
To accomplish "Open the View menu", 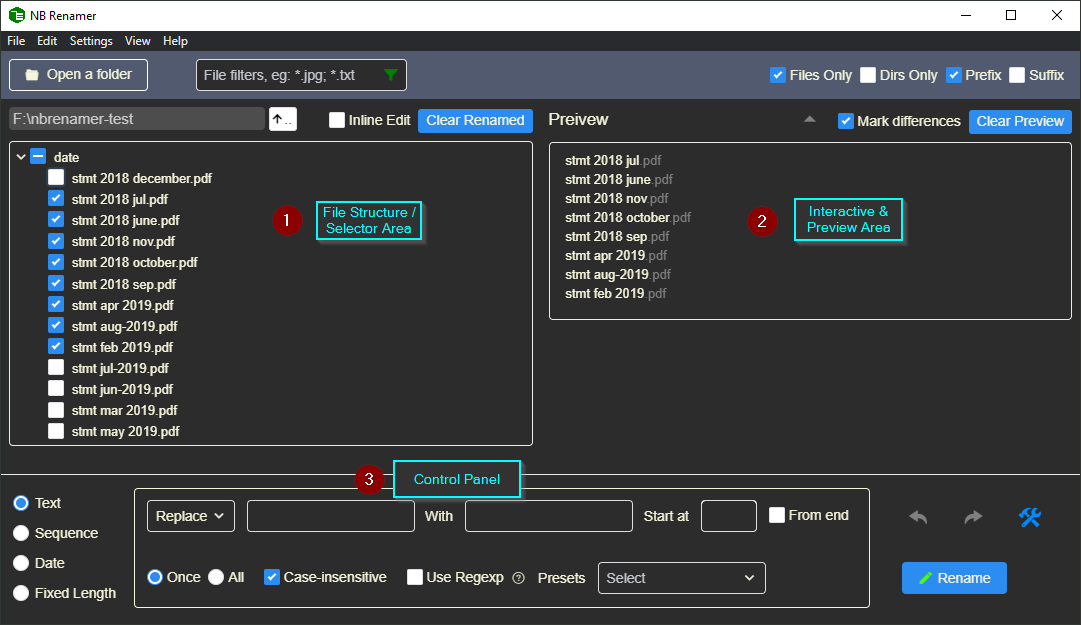I will tap(138, 41).
